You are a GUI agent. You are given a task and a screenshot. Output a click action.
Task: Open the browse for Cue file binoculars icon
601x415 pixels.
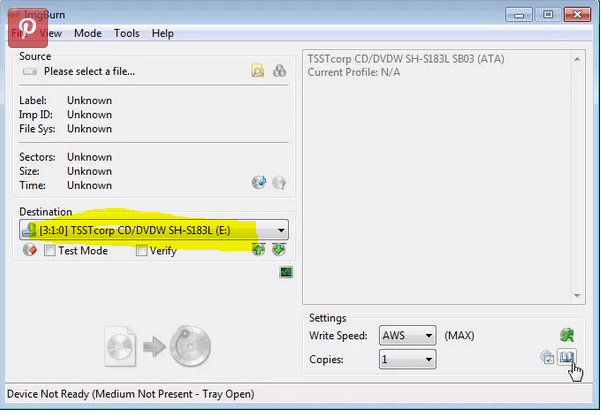(279, 71)
